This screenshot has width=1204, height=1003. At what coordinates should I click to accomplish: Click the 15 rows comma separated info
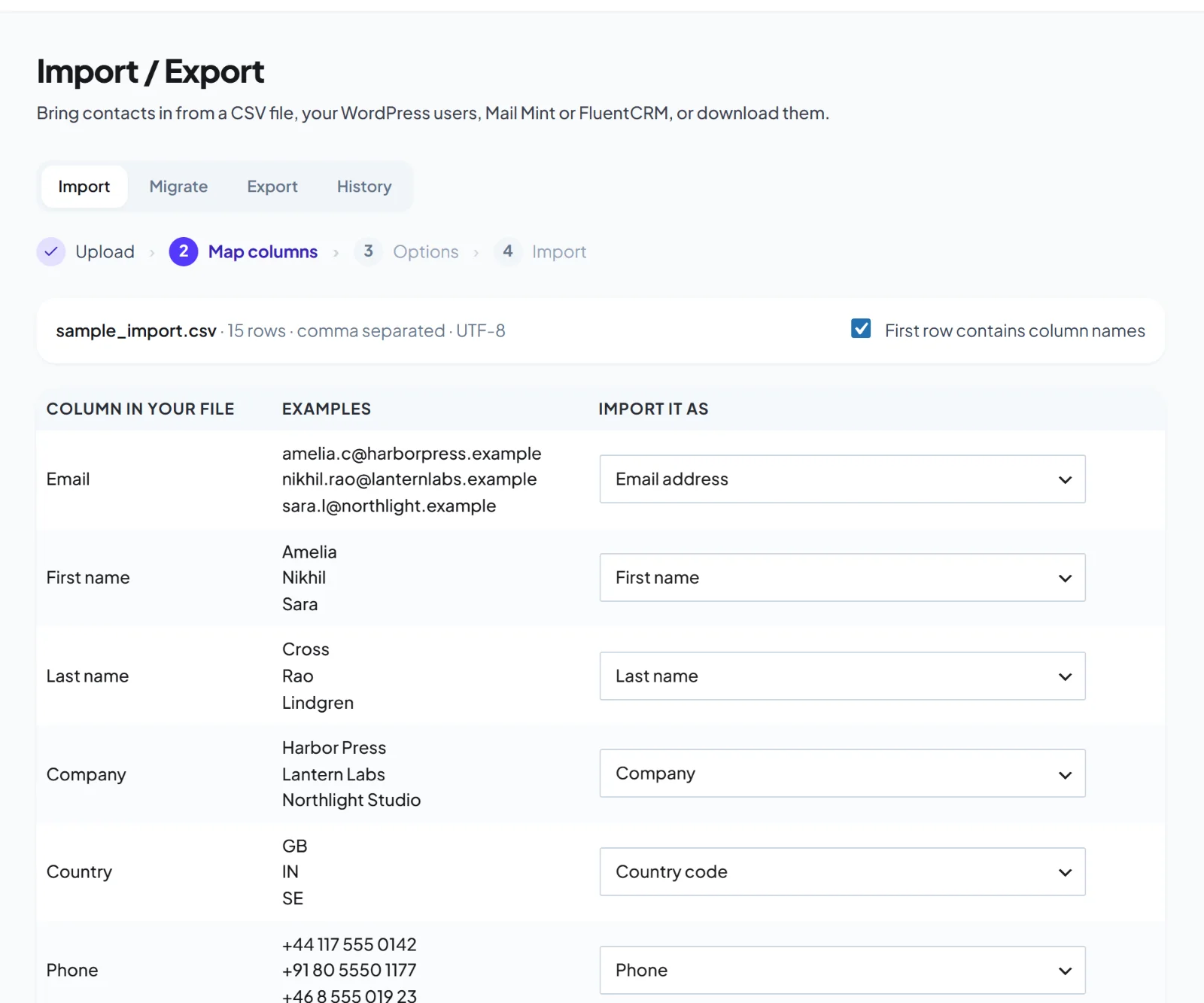366,331
